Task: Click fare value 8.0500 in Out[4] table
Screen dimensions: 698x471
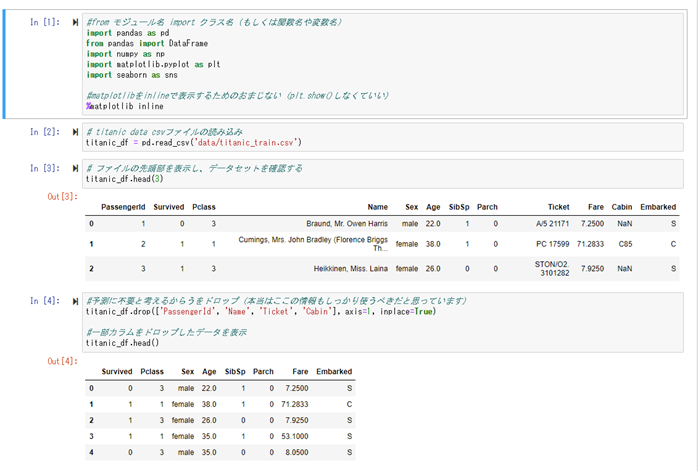Action: pyautogui.click(x=296, y=452)
